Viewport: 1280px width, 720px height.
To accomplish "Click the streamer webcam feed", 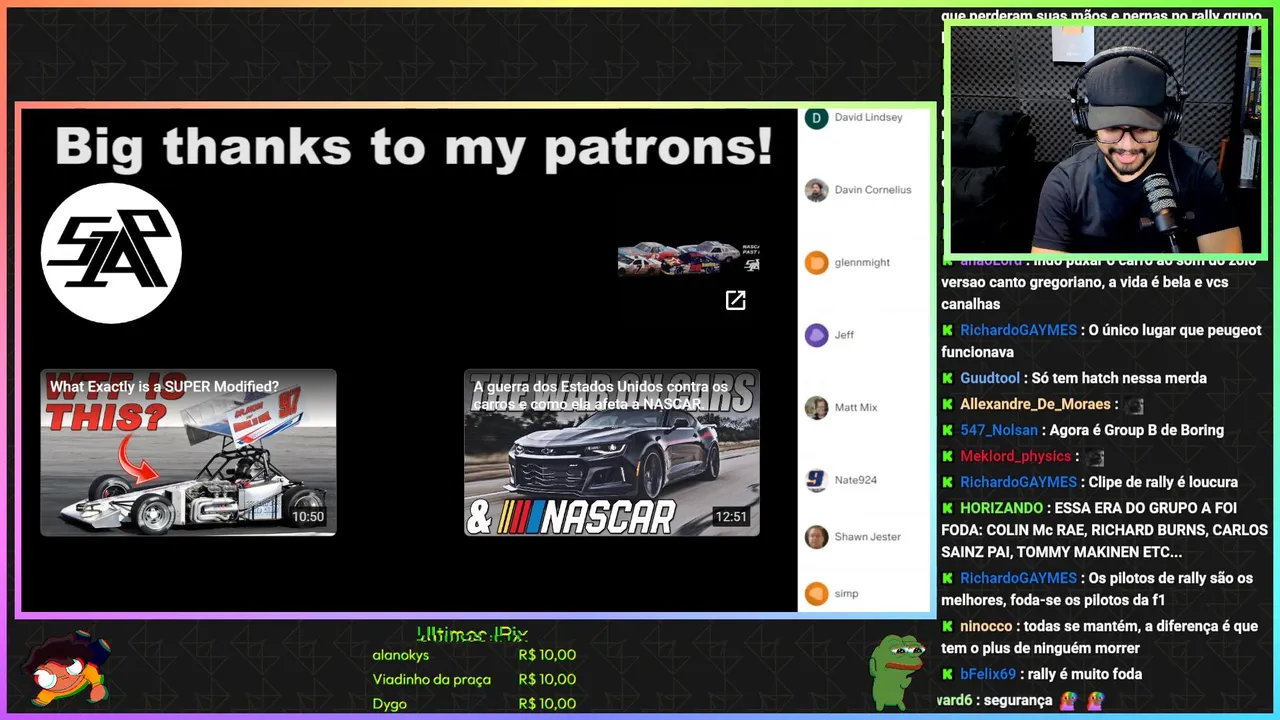I will click(x=1105, y=139).
